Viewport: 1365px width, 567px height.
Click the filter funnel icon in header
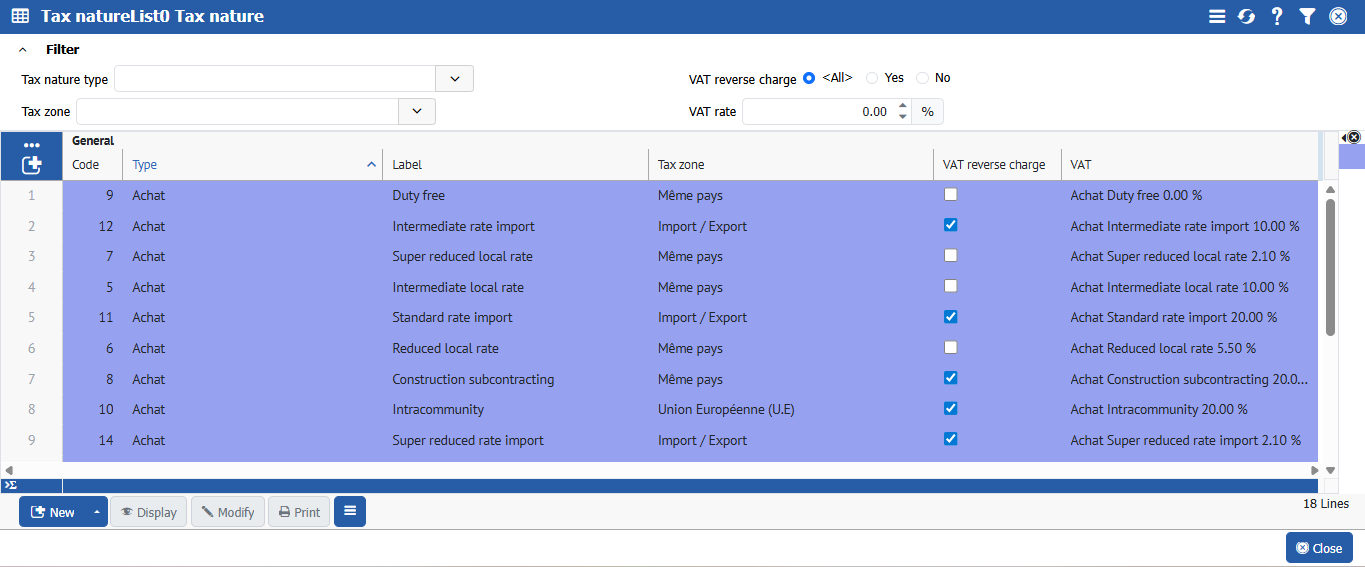pyautogui.click(x=1307, y=17)
